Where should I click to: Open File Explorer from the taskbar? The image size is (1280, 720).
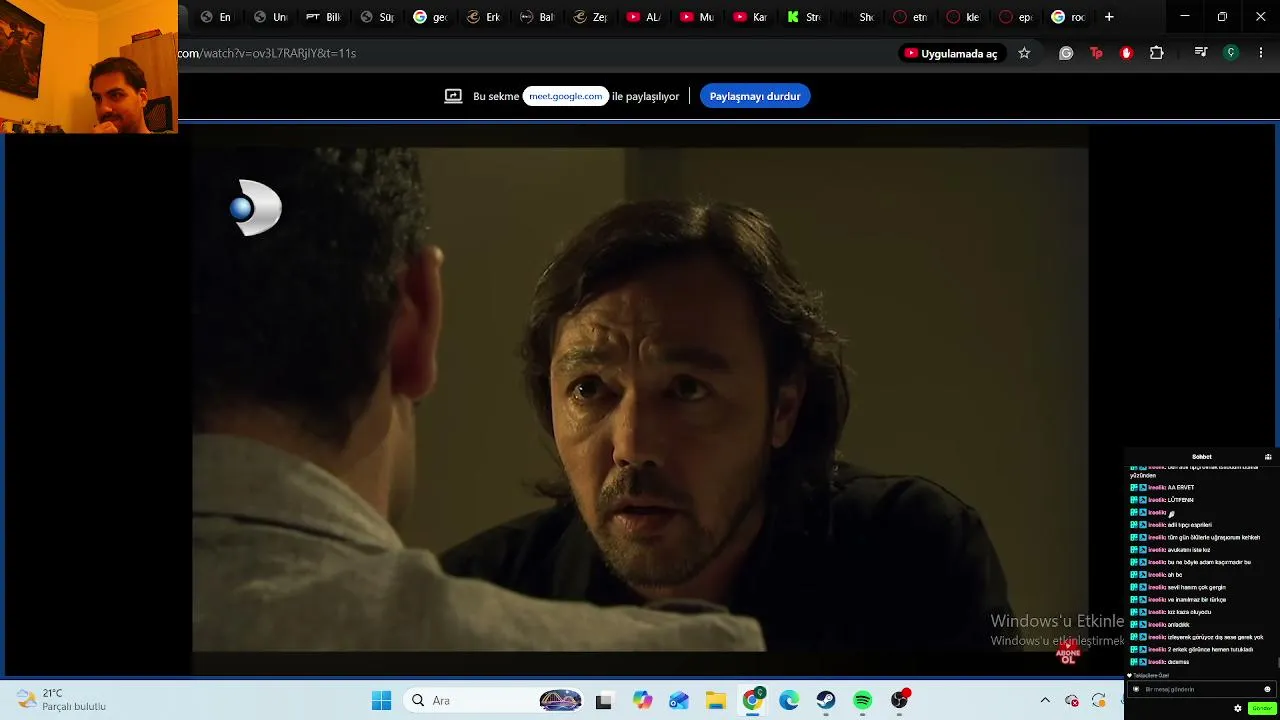(716, 701)
